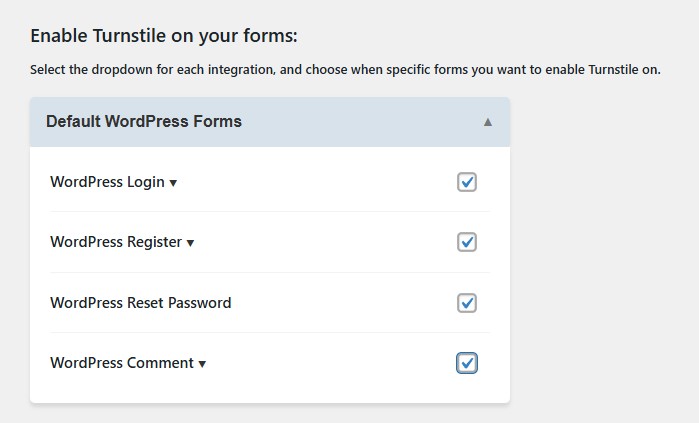Select the WordPress Register label text

116,242
